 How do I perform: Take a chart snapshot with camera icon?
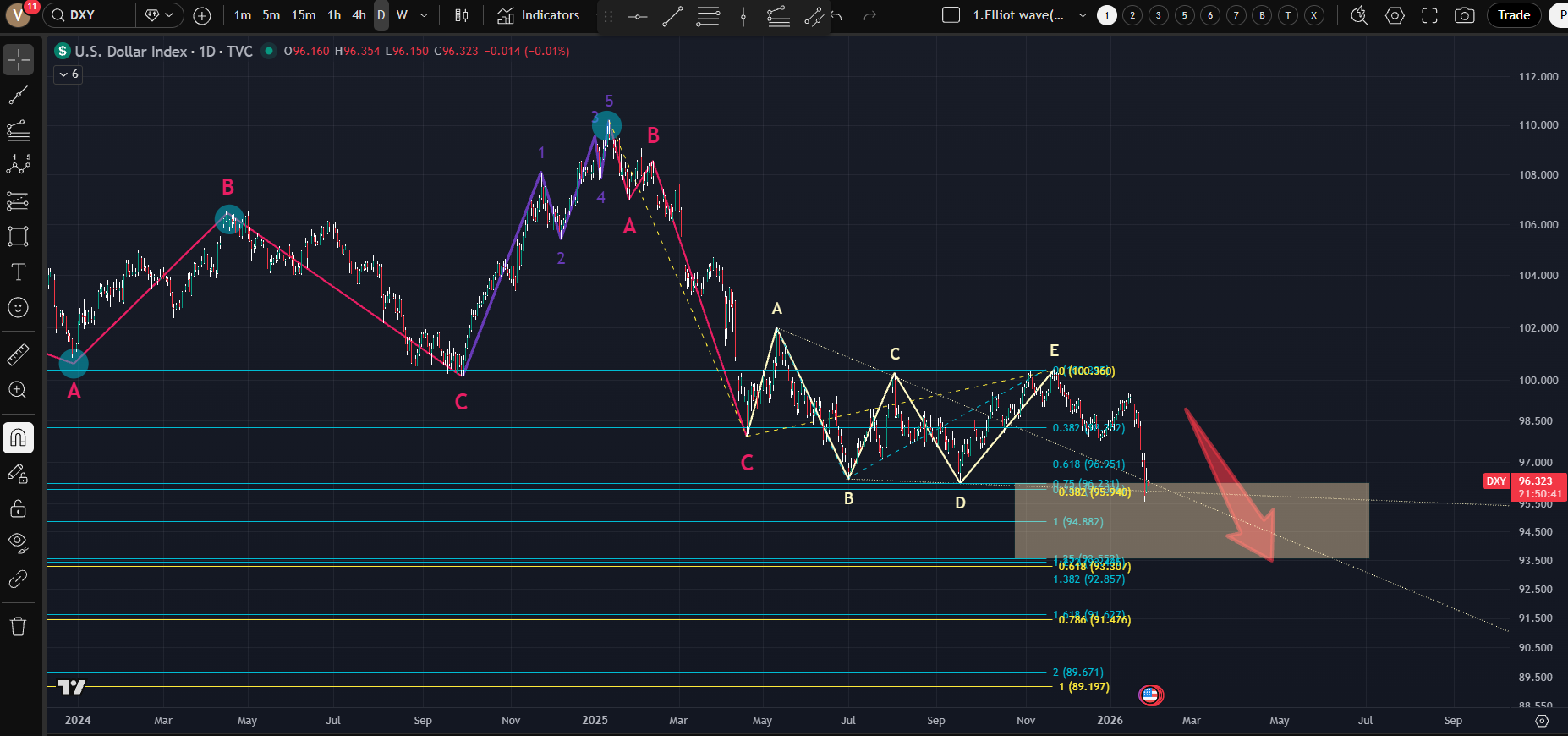1465,15
